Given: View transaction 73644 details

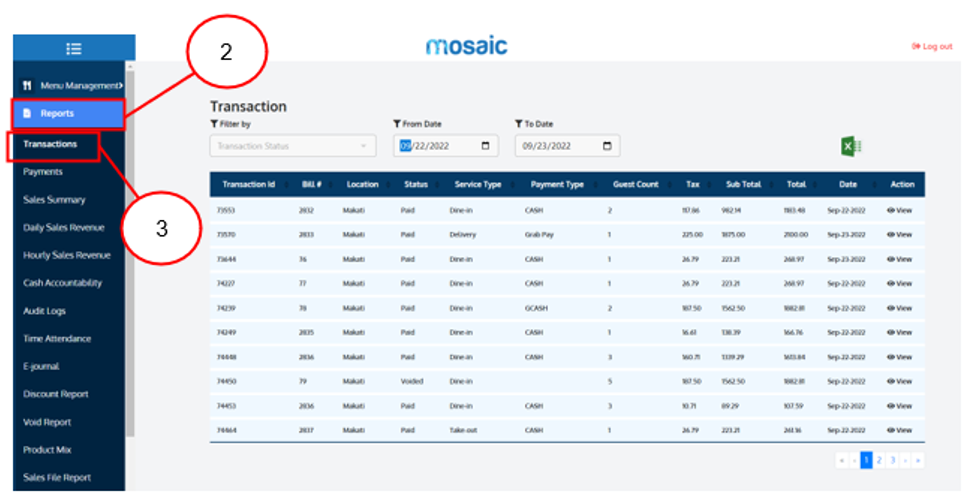Looking at the screenshot, I should pyautogui.click(x=899, y=259).
